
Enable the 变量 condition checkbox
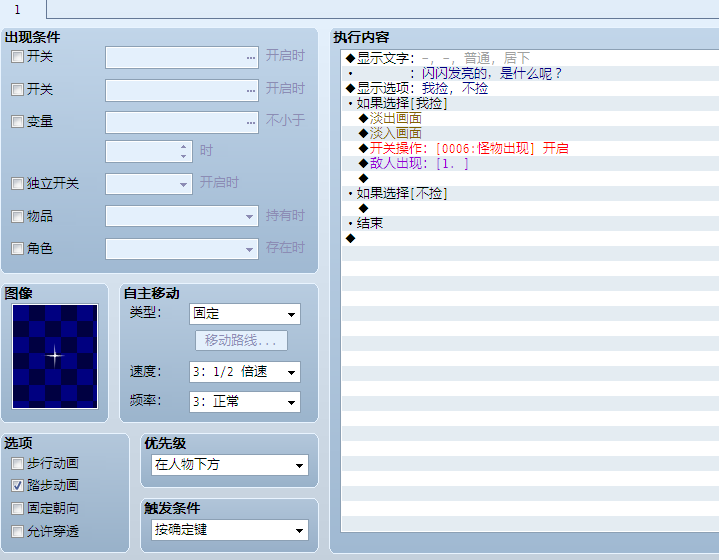click(17, 122)
